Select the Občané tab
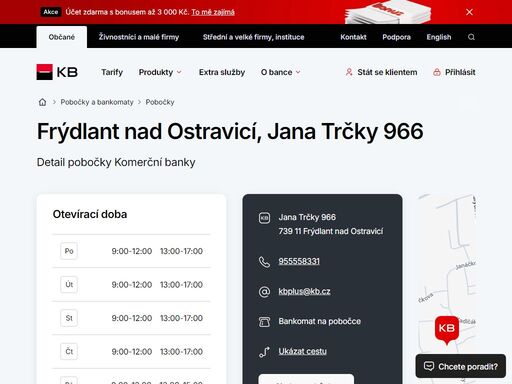512x384 pixels. (62, 37)
